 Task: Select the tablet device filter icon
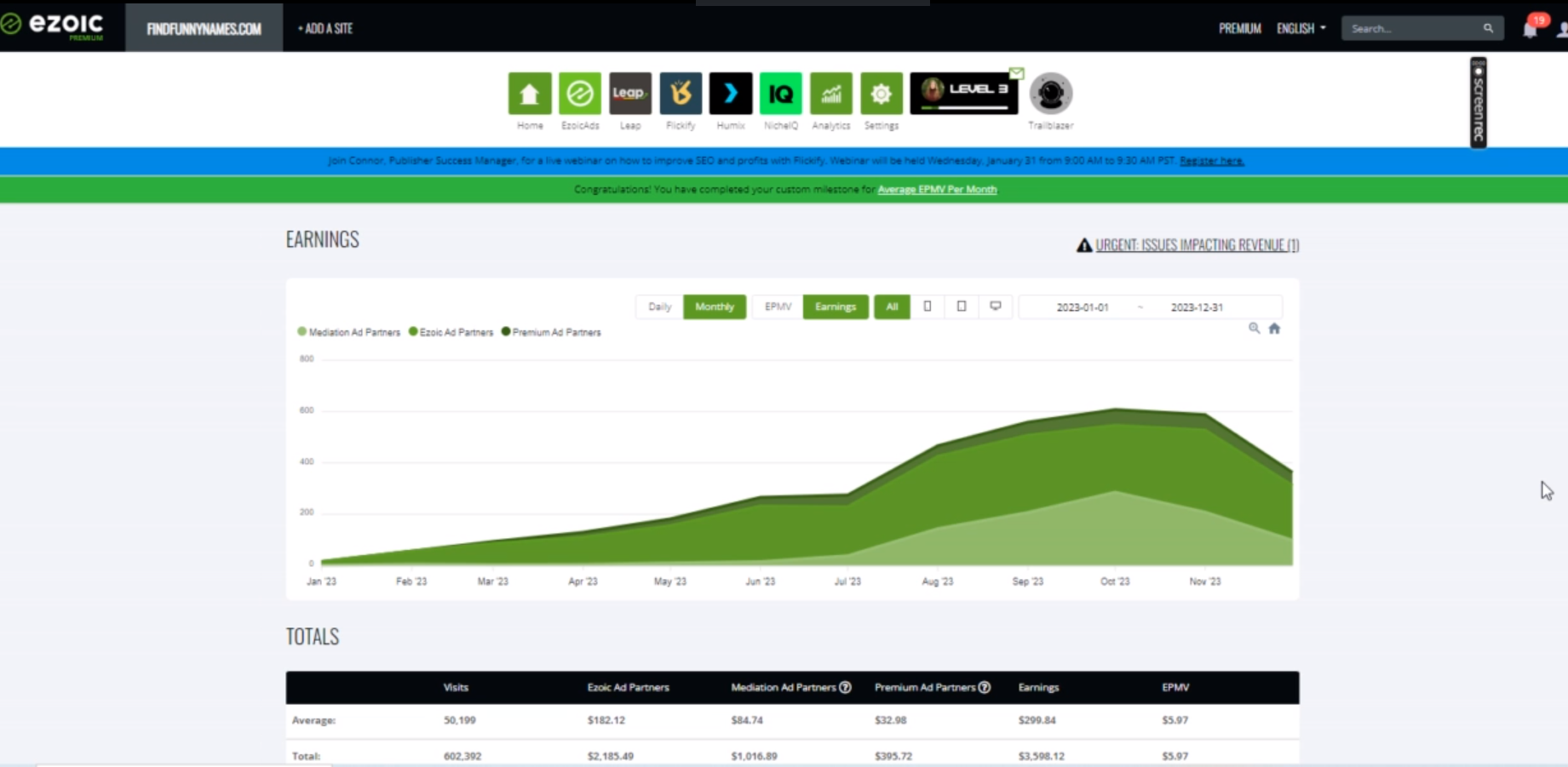pyautogui.click(x=962, y=306)
